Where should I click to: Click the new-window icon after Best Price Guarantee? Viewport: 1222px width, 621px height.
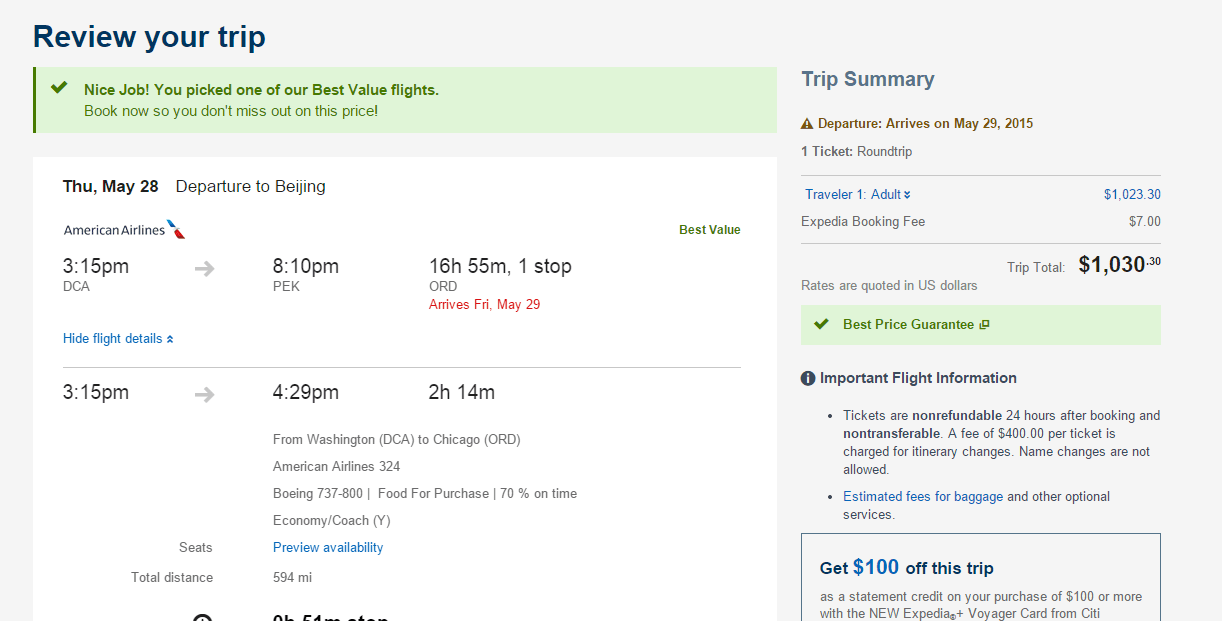pos(984,325)
